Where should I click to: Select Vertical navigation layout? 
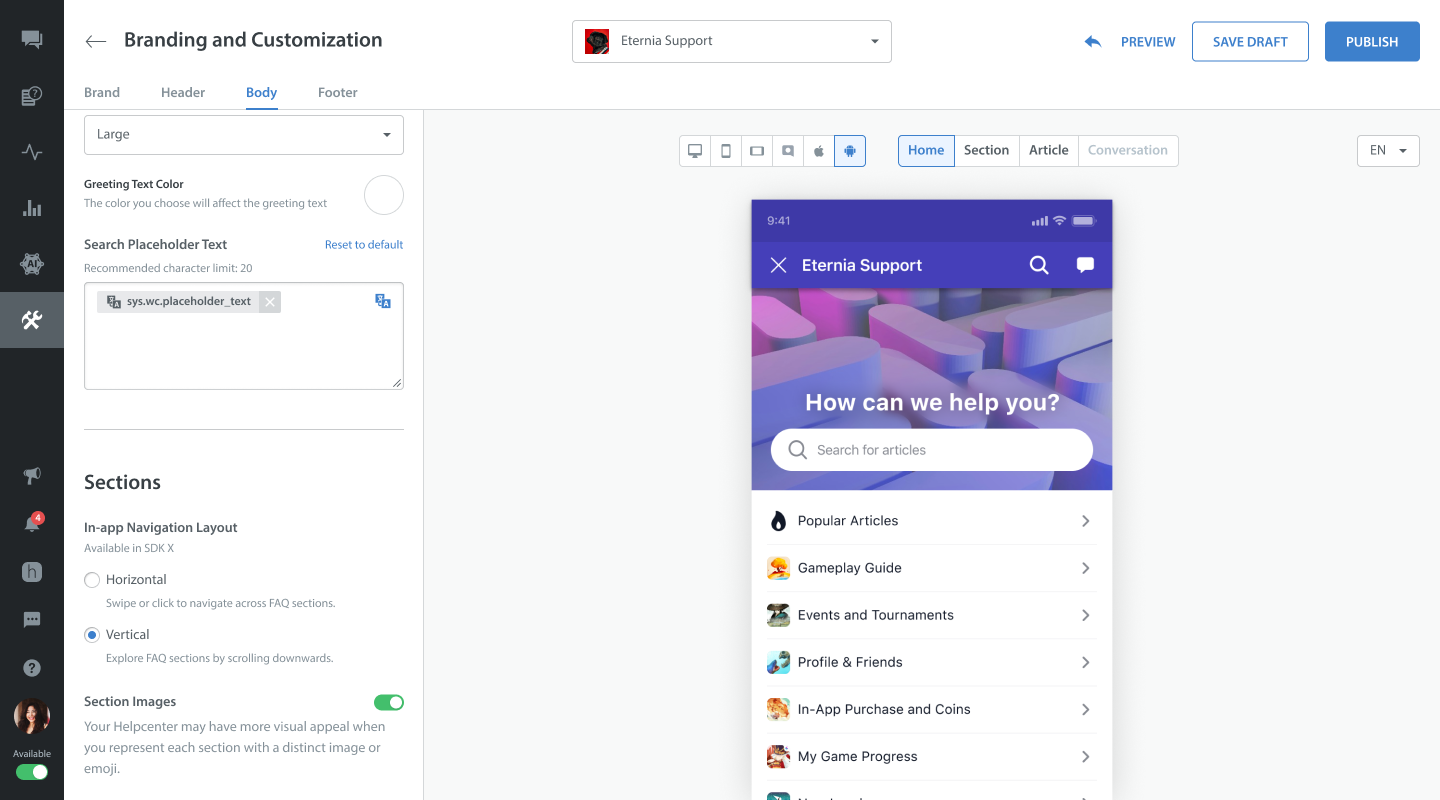tap(92, 635)
